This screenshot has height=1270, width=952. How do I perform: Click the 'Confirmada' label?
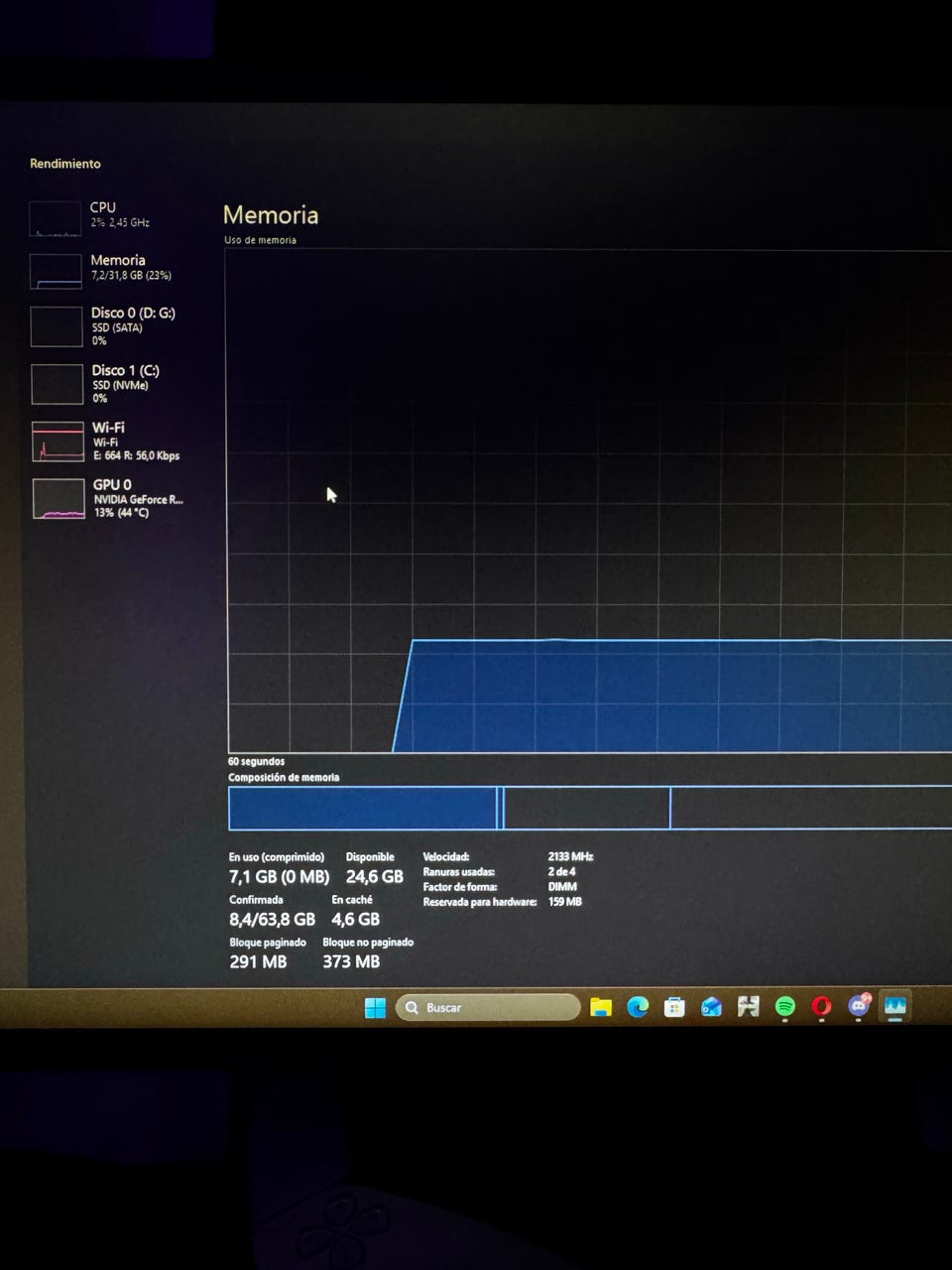click(256, 900)
